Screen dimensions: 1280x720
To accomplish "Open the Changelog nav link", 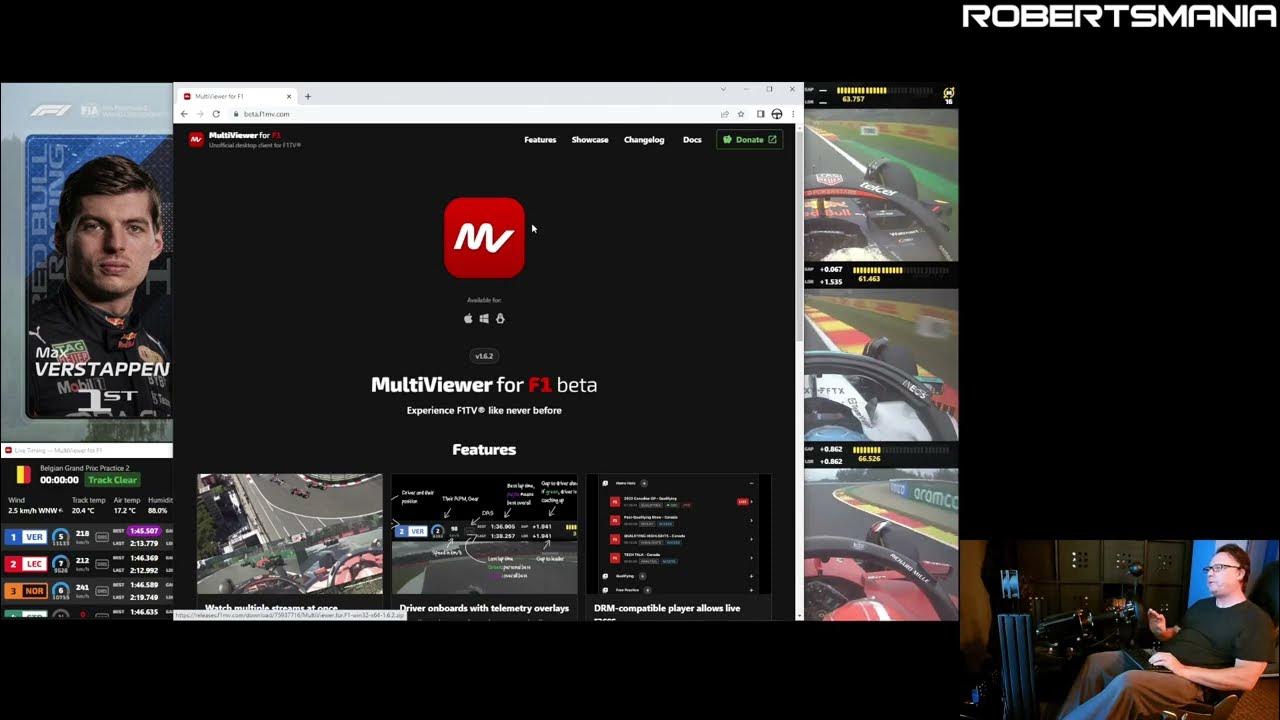I will click(x=644, y=140).
